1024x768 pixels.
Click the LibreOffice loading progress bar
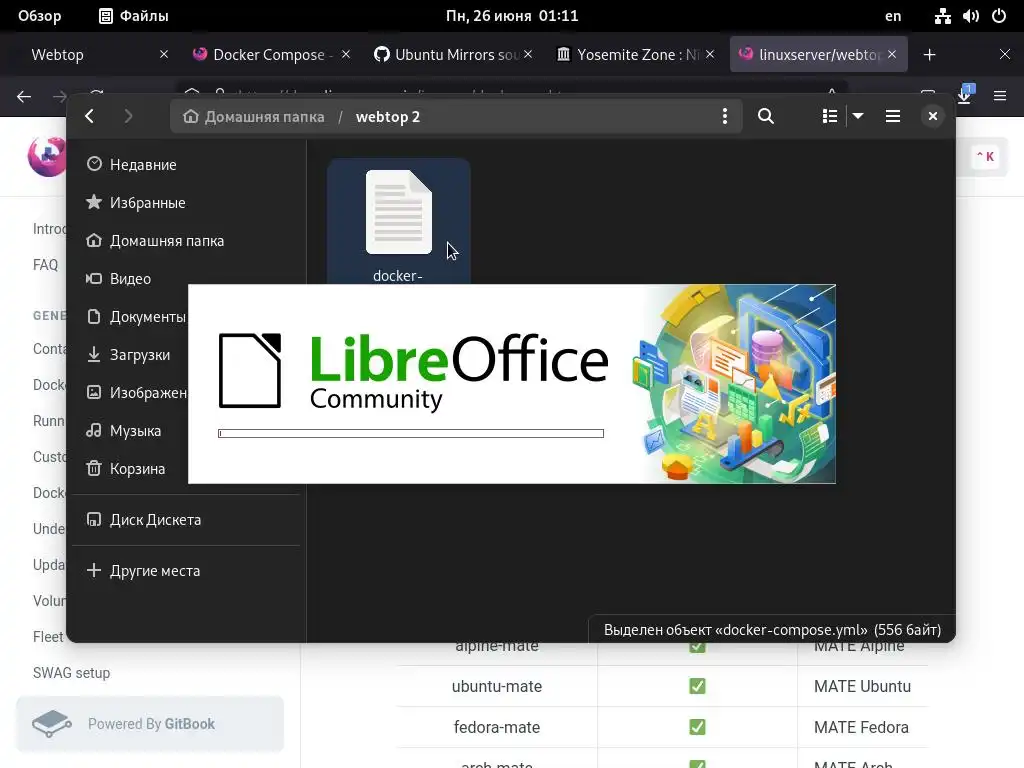(411, 433)
